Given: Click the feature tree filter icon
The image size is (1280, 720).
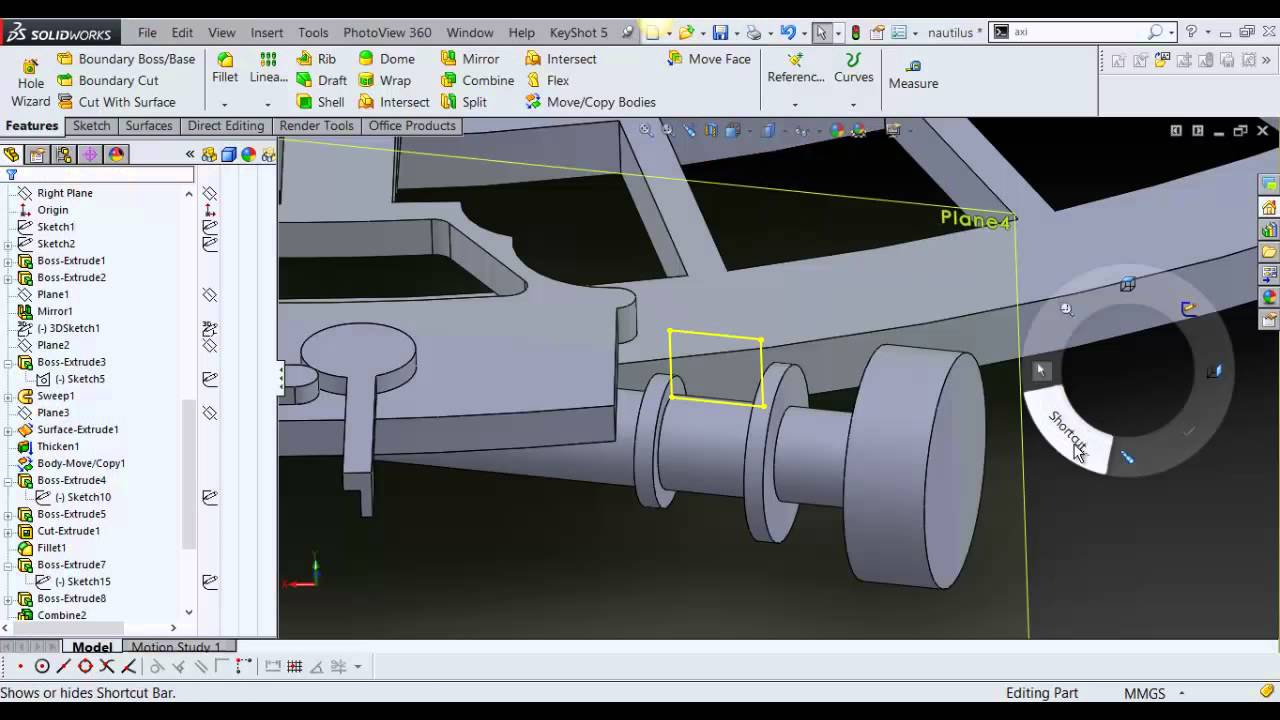Looking at the screenshot, I should pyautogui.click(x=12, y=174).
